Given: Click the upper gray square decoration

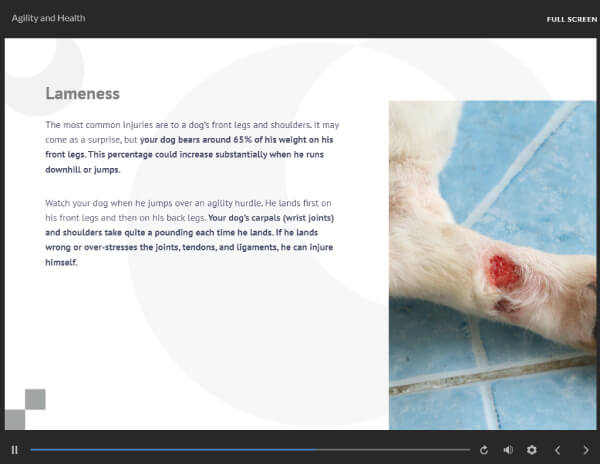Looking at the screenshot, I should pos(35,399).
